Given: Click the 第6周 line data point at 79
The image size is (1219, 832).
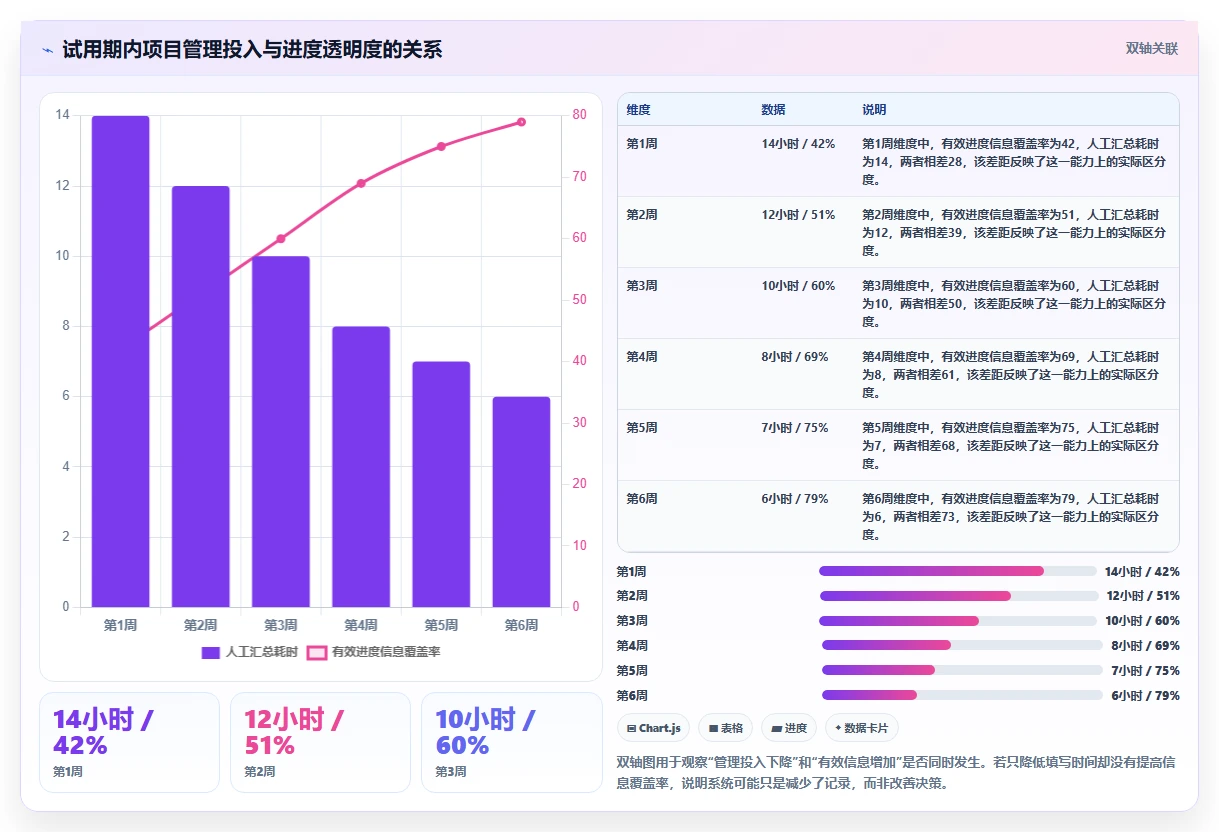Looking at the screenshot, I should [x=521, y=122].
